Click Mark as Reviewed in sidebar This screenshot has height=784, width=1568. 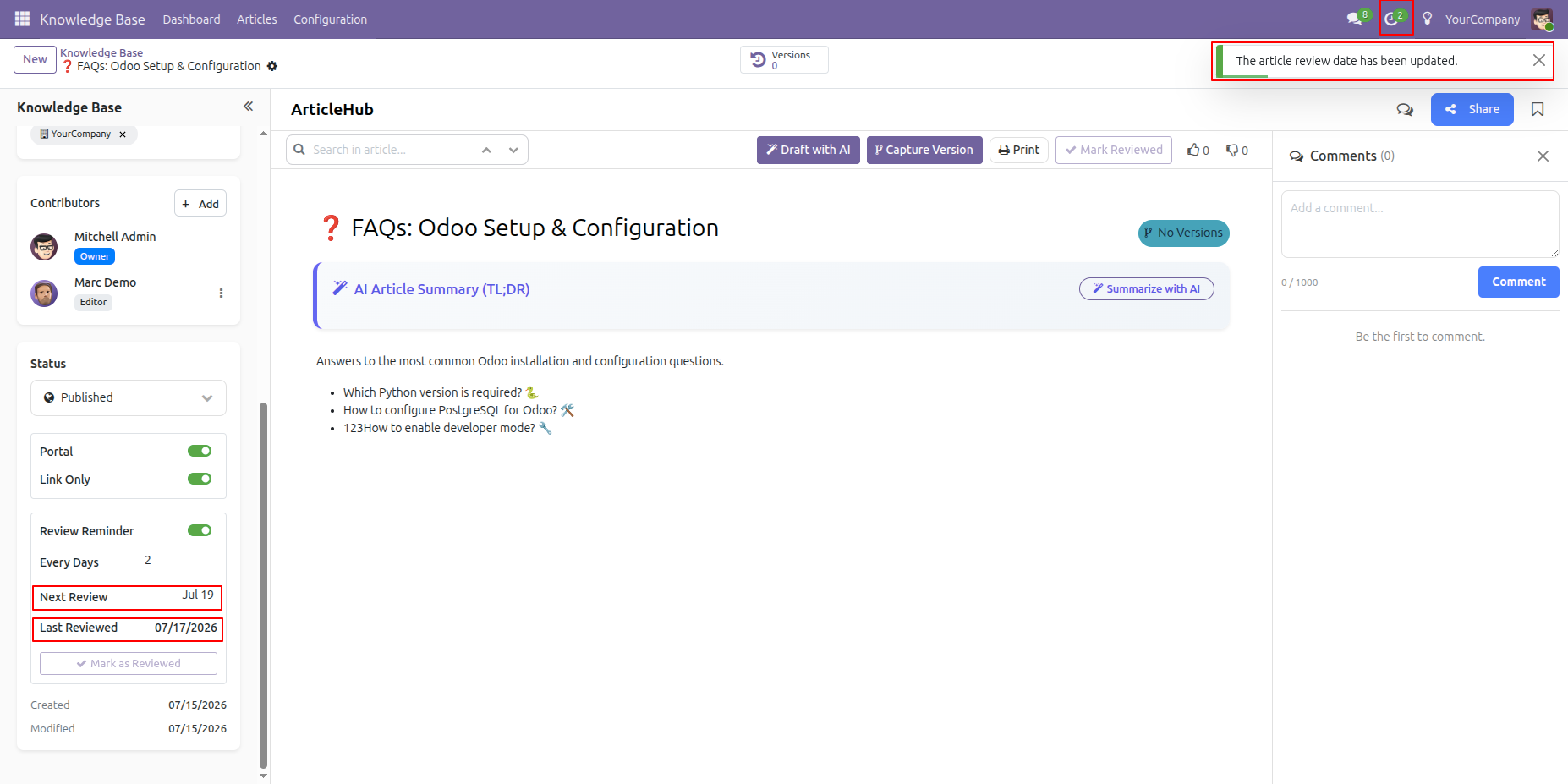129,663
